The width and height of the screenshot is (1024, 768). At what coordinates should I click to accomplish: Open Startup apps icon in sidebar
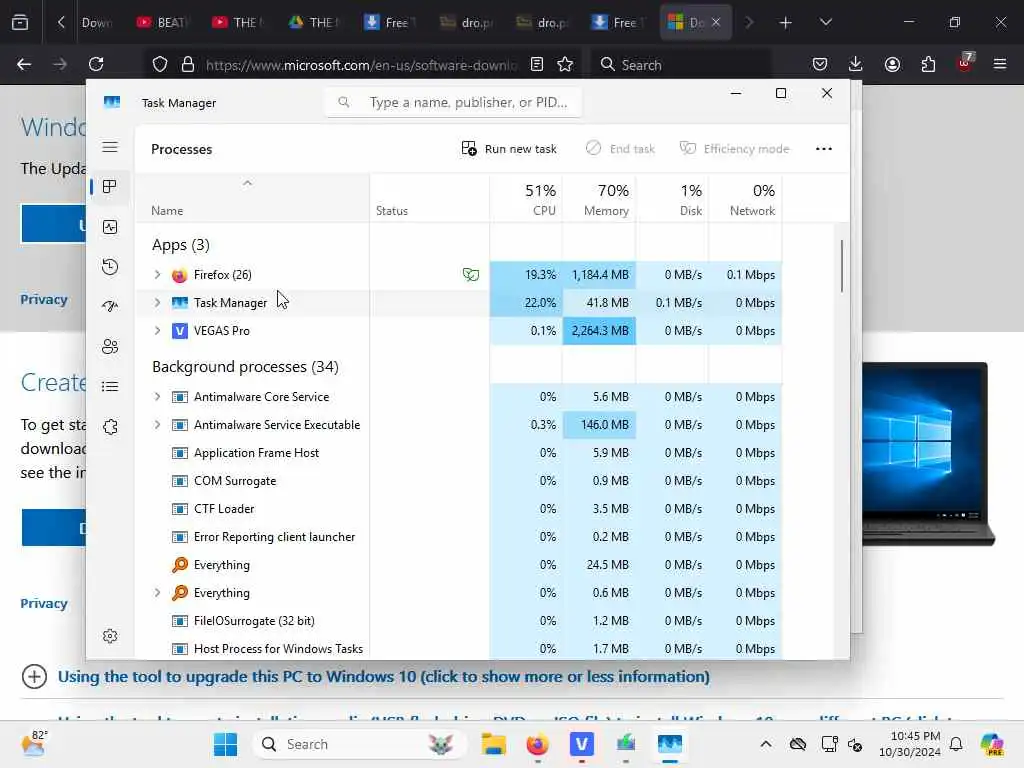tap(110, 306)
